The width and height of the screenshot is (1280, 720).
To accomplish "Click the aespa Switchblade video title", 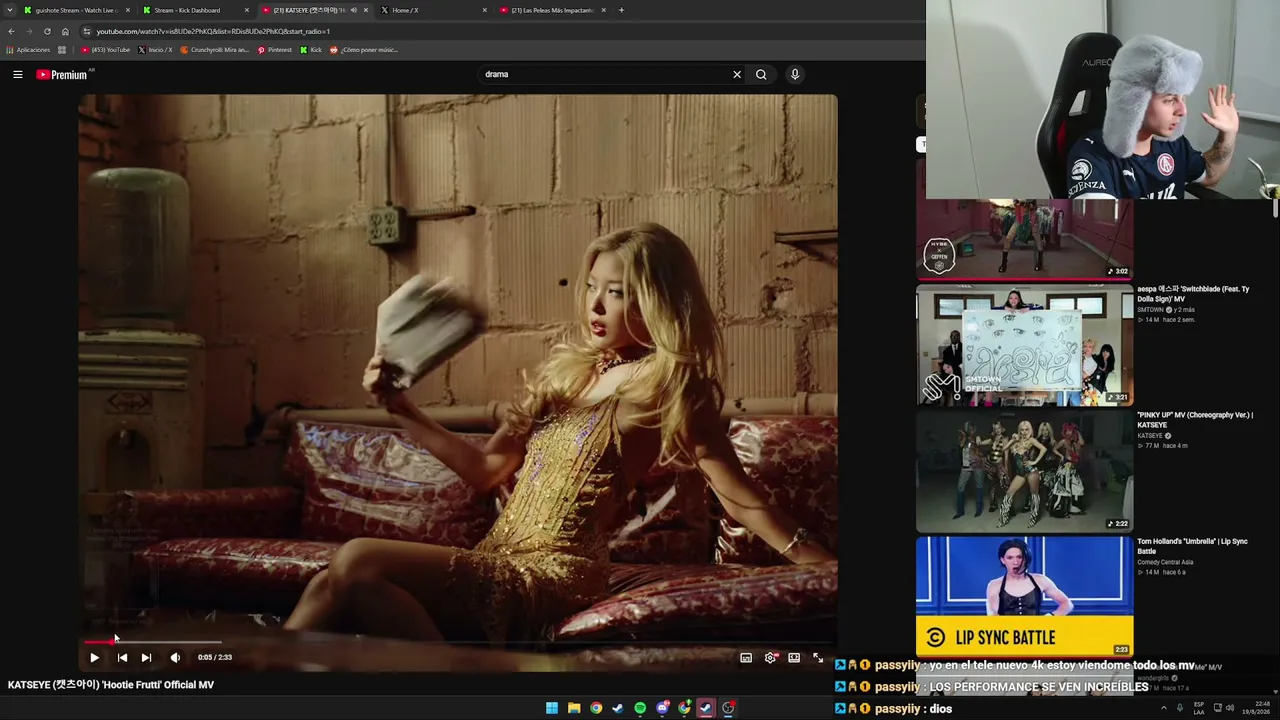I will point(1193,294).
